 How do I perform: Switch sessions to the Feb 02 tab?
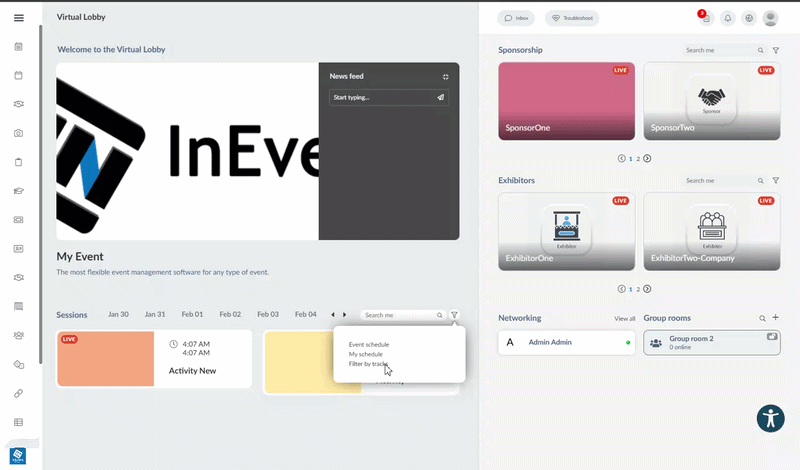coord(230,314)
